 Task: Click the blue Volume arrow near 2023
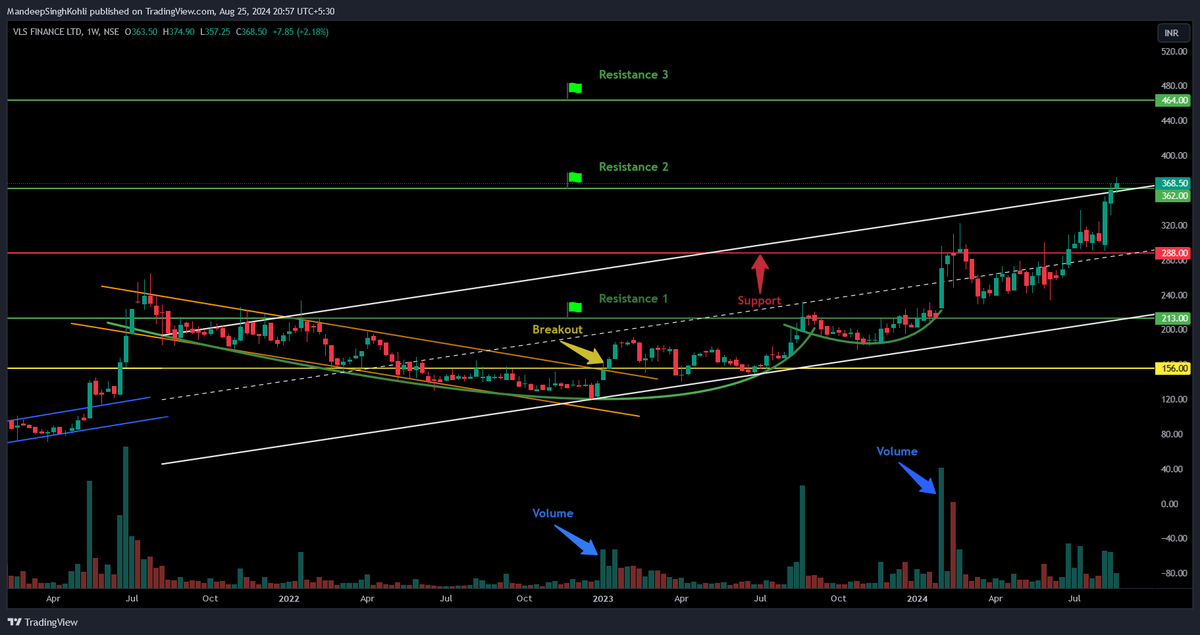pos(575,541)
